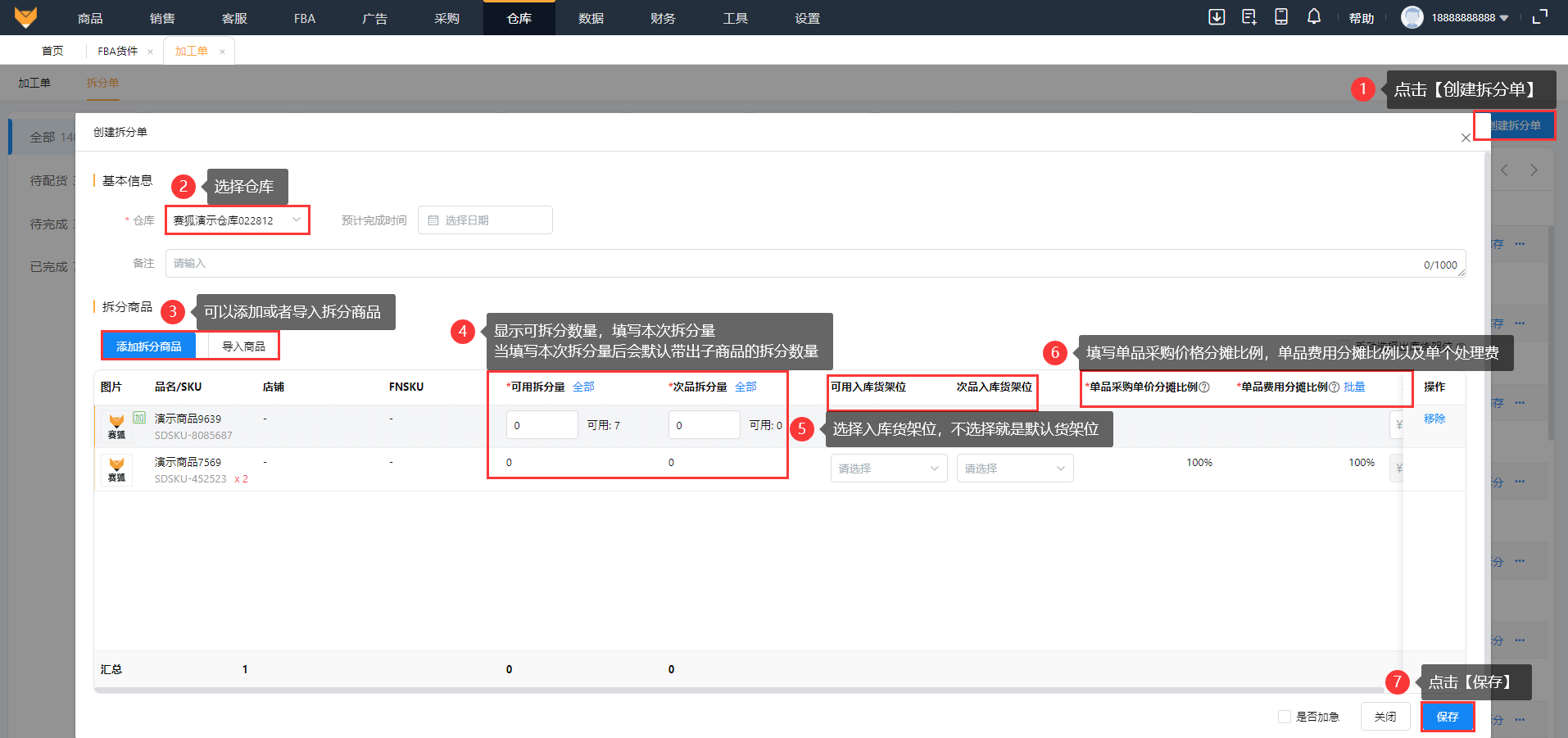Open the thumbnail image of 演示商品7569
The height and width of the screenshot is (738, 1568).
117,469
